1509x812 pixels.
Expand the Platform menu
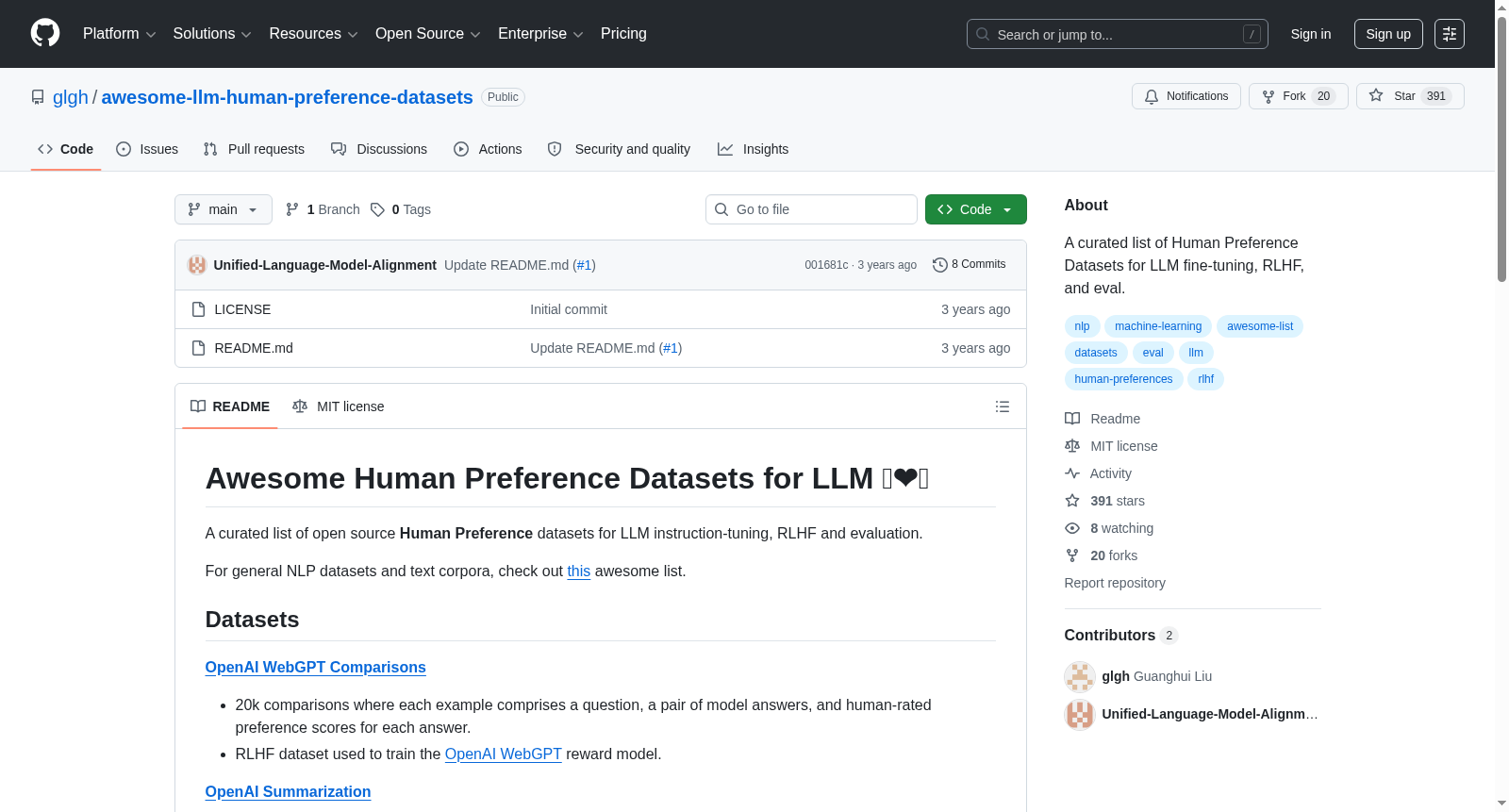119,34
